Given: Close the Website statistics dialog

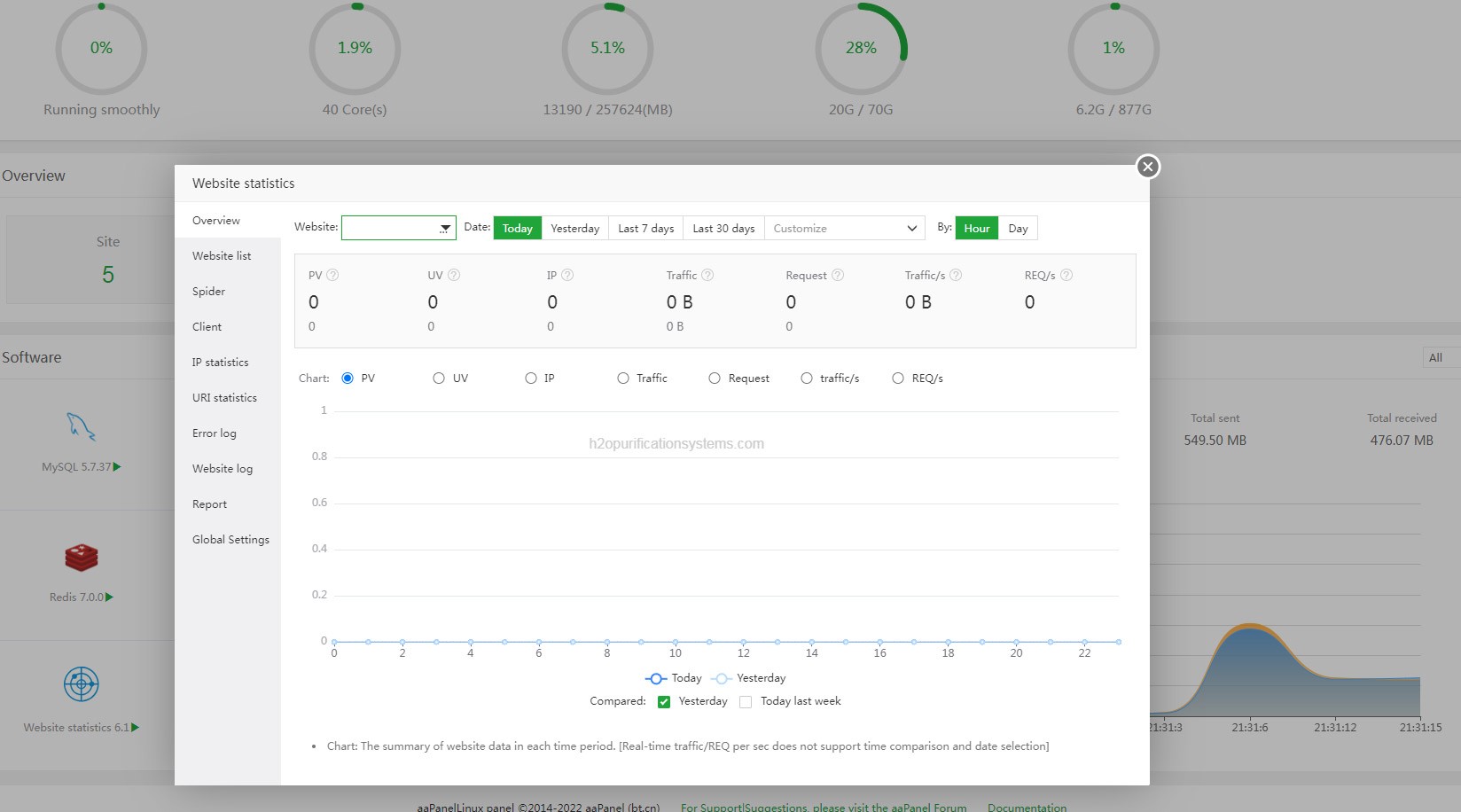Looking at the screenshot, I should pos(1148,167).
